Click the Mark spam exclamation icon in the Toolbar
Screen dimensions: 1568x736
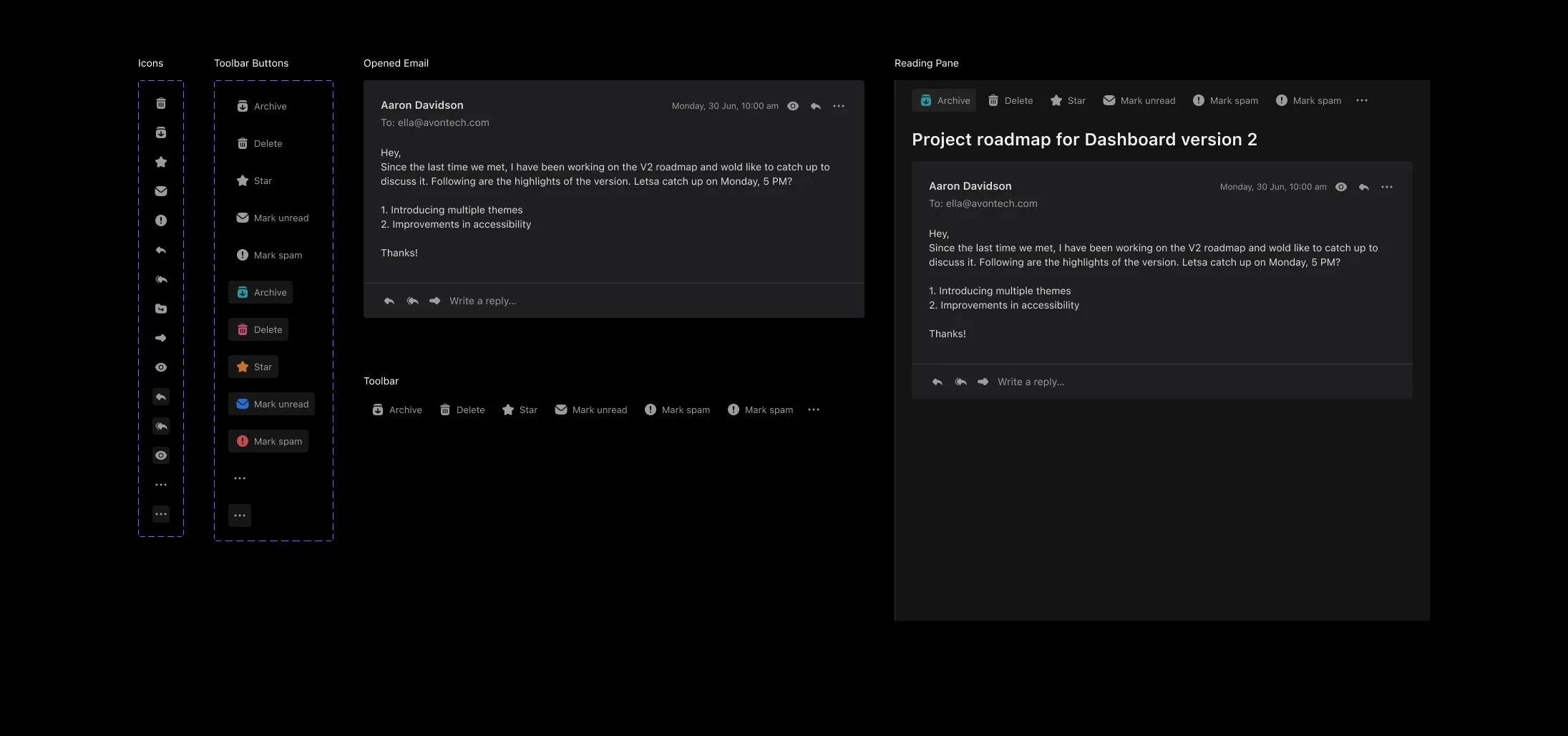(x=651, y=409)
